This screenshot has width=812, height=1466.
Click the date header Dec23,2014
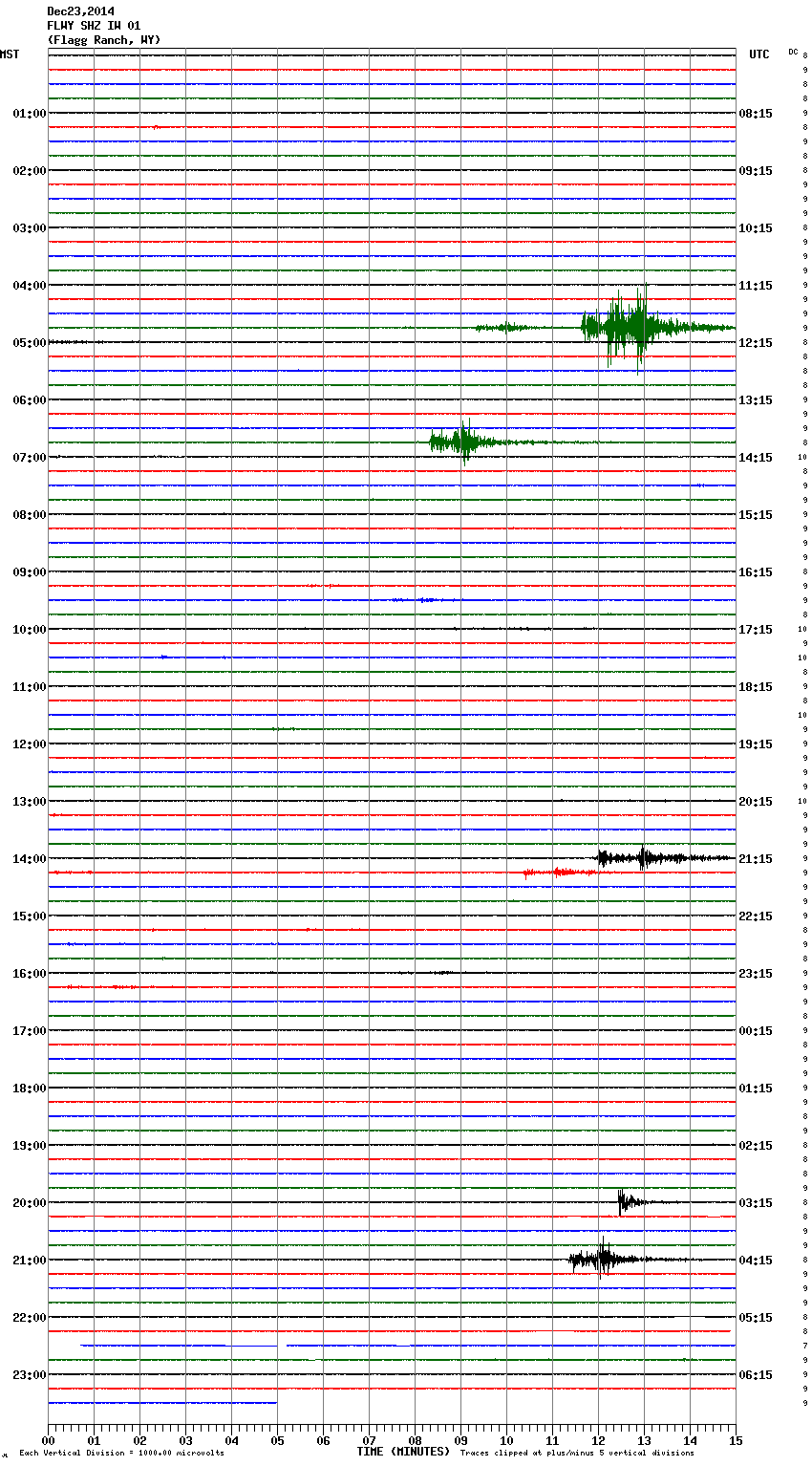[x=80, y=11]
